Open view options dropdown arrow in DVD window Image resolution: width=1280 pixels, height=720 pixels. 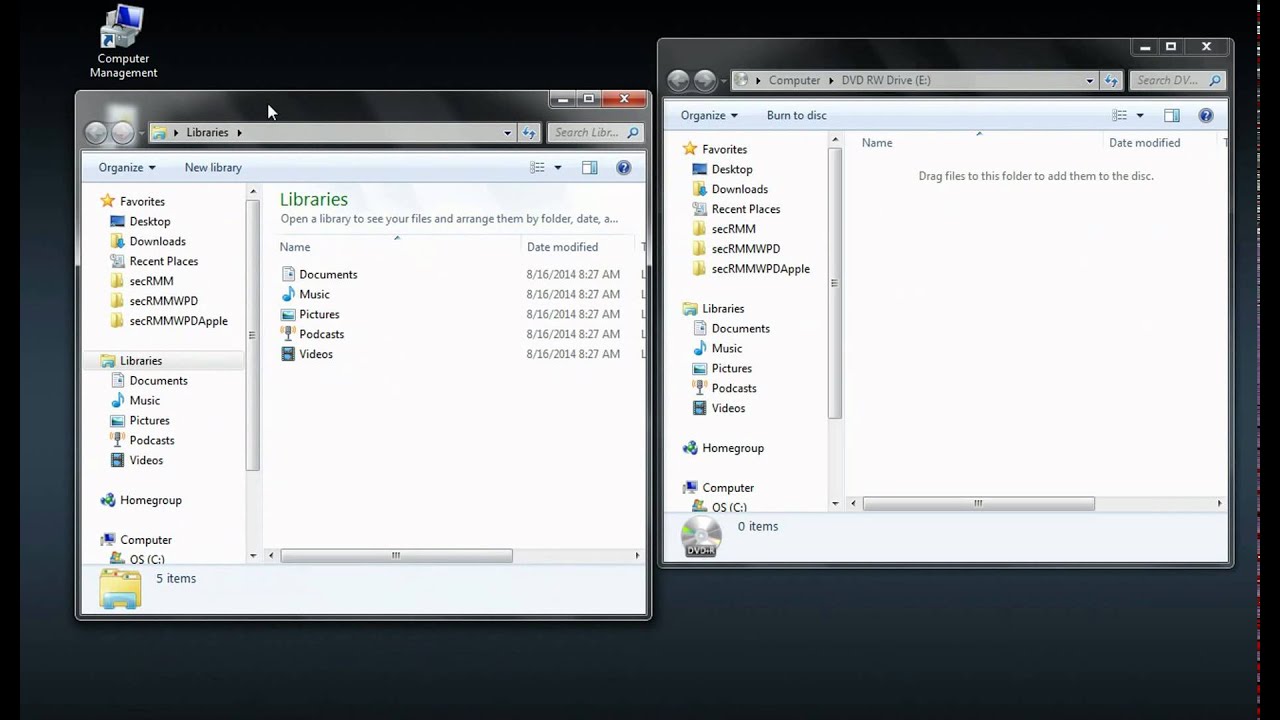pyautogui.click(x=1140, y=116)
